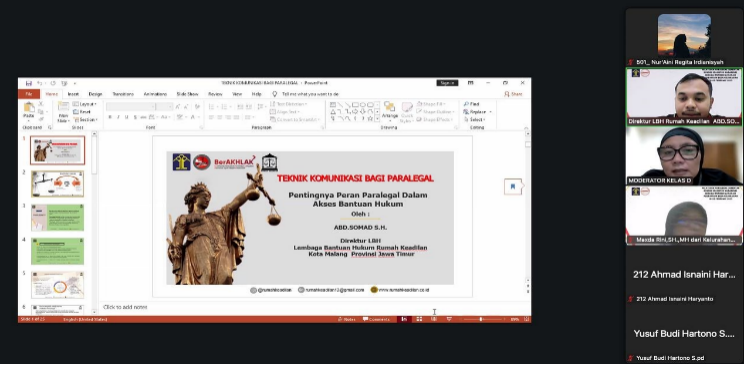Viewport: 746px width, 366px height.
Task: Click the Bullets list icon
Action: (213, 107)
